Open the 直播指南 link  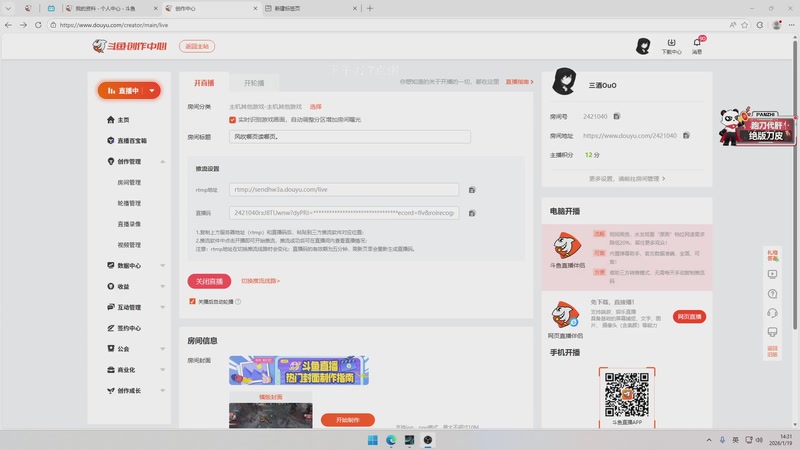[x=519, y=82]
